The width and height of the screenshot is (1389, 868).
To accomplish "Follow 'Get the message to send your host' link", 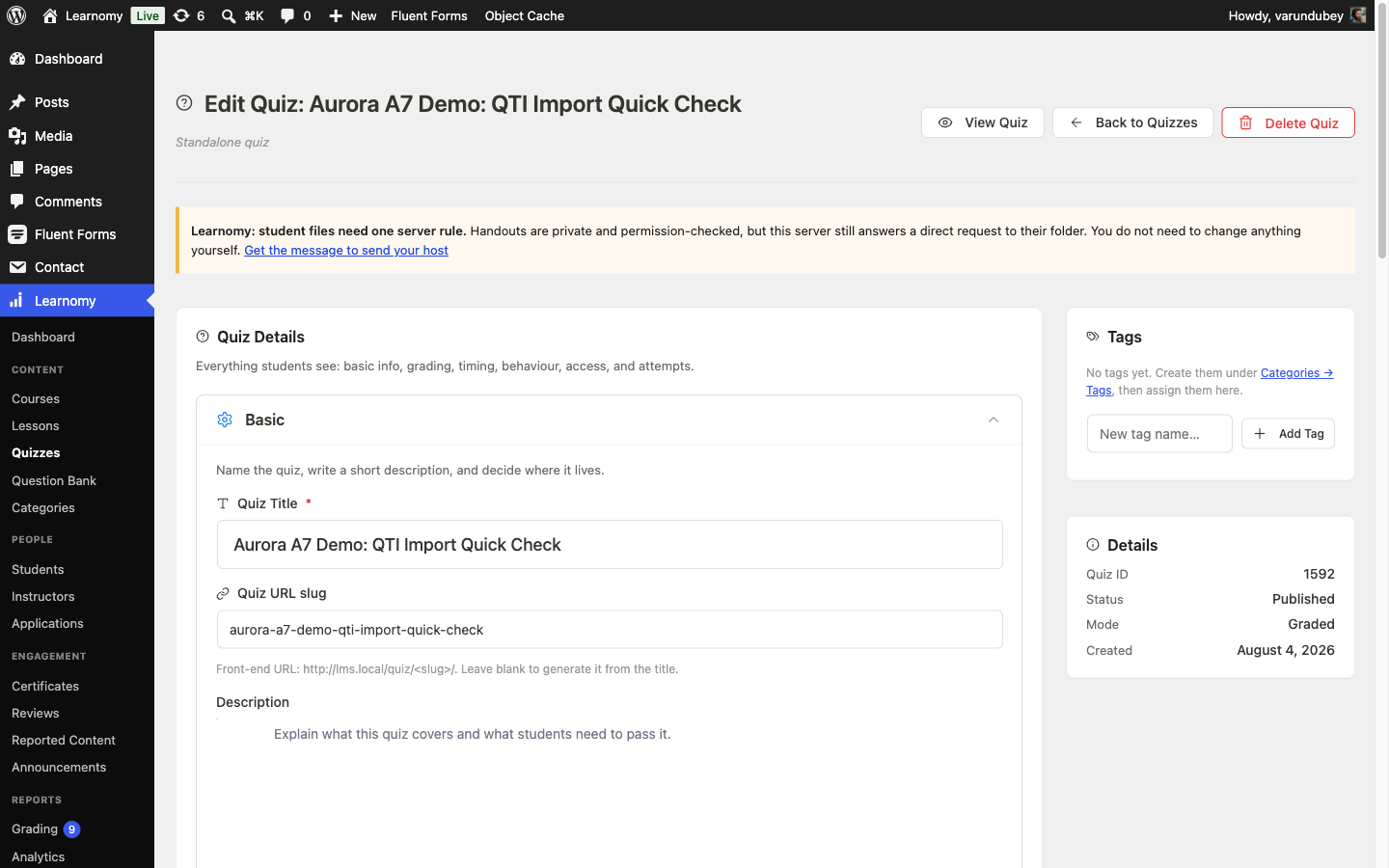I will point(346,250).
